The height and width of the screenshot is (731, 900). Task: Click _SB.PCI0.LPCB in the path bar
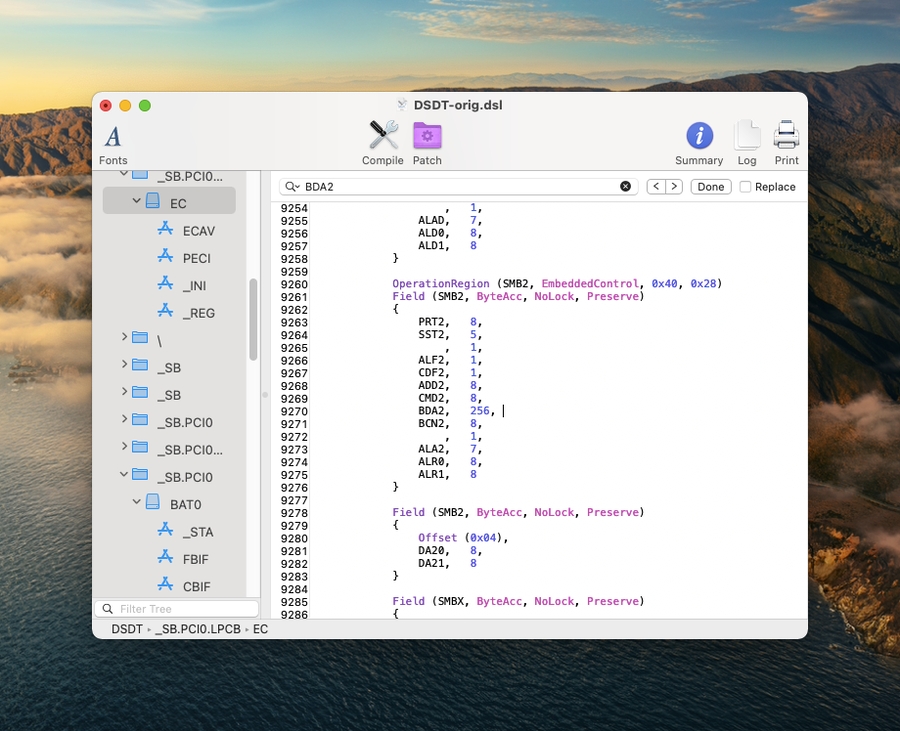(199, 629)
